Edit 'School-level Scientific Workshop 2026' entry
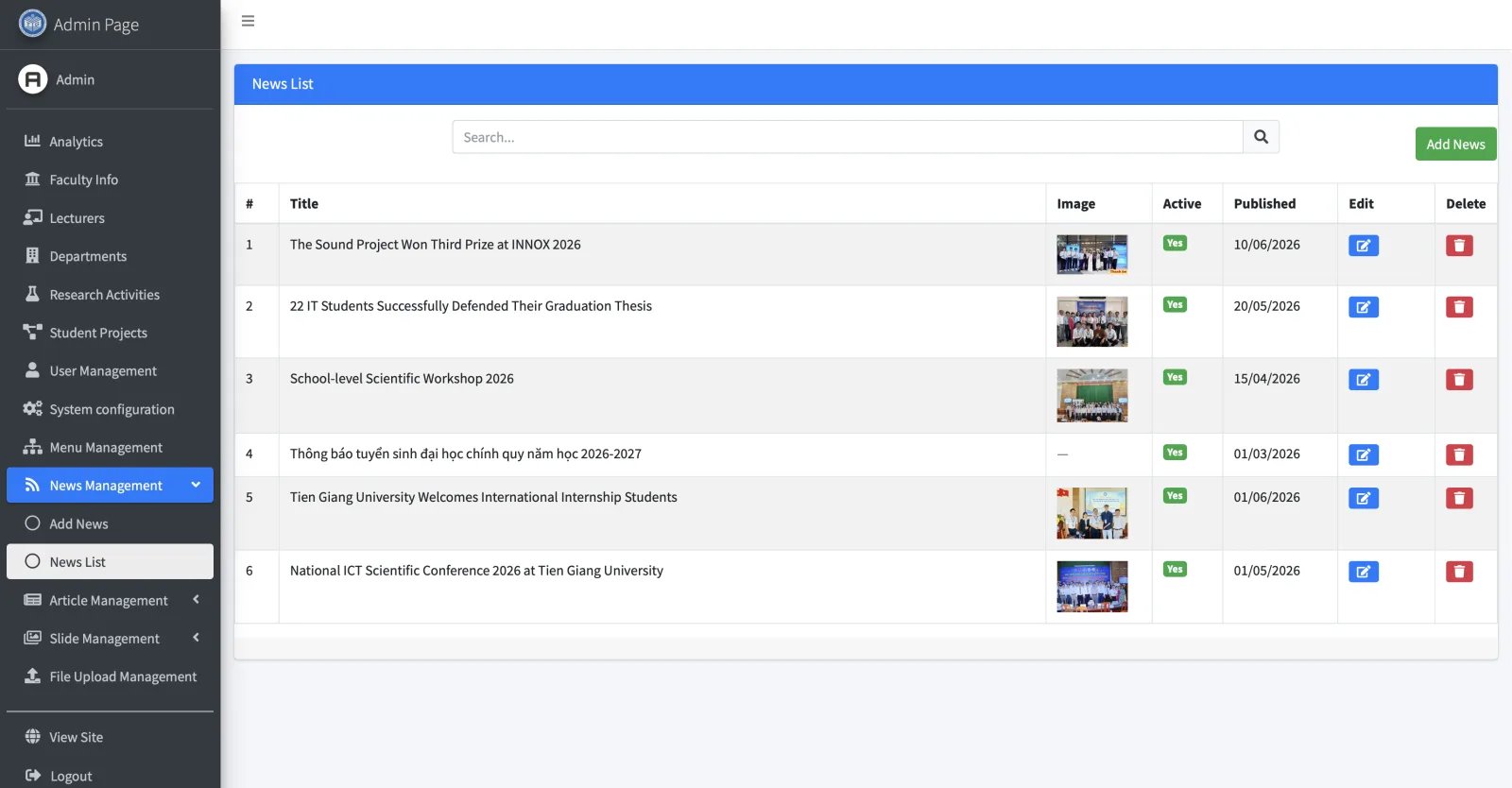The image size is (1512, 788). pyautogui.click(x=1363, y=380)
